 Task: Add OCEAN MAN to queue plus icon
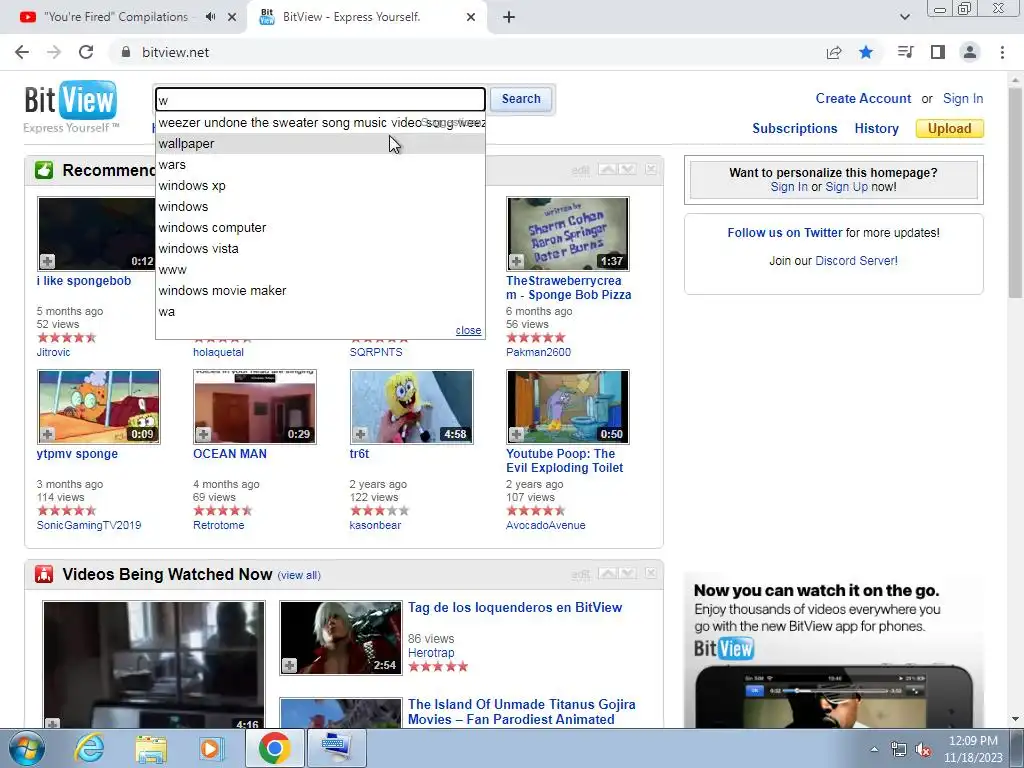203,434
